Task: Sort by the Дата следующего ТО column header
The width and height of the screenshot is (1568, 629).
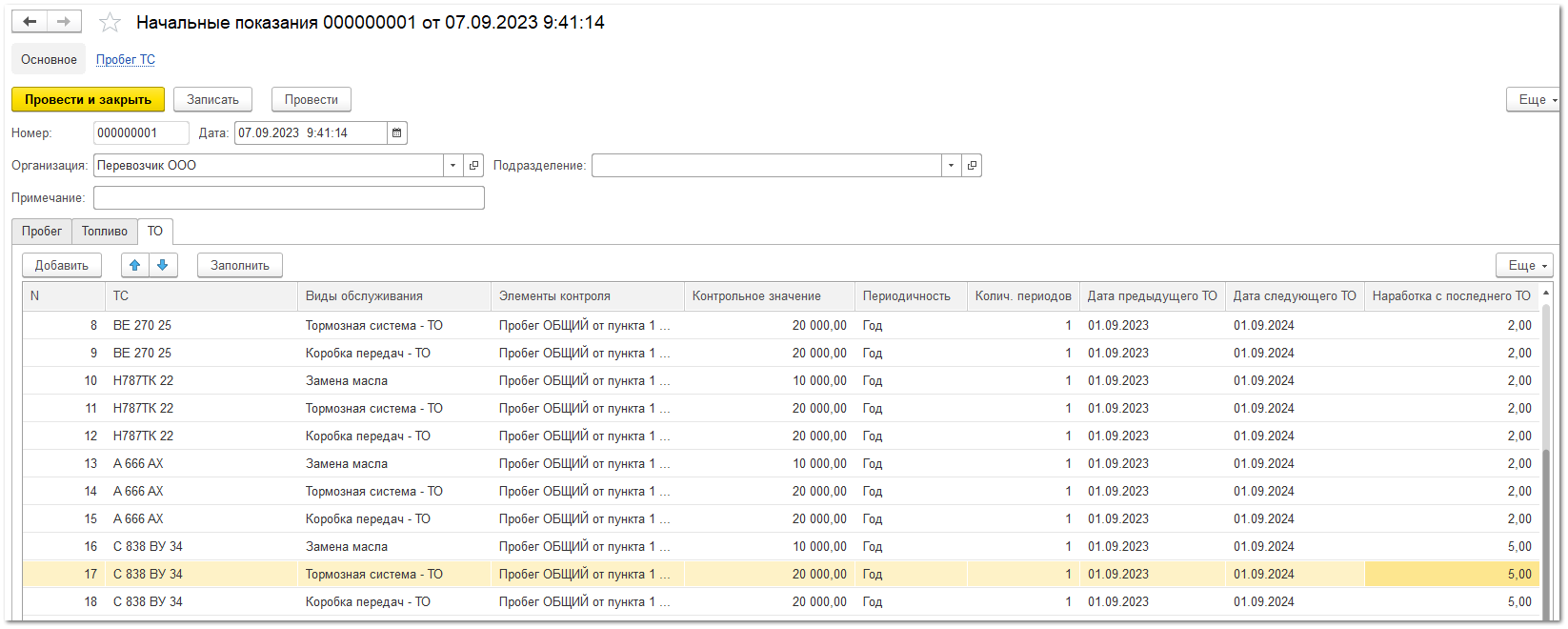Action: click(x=1294, y=296)
